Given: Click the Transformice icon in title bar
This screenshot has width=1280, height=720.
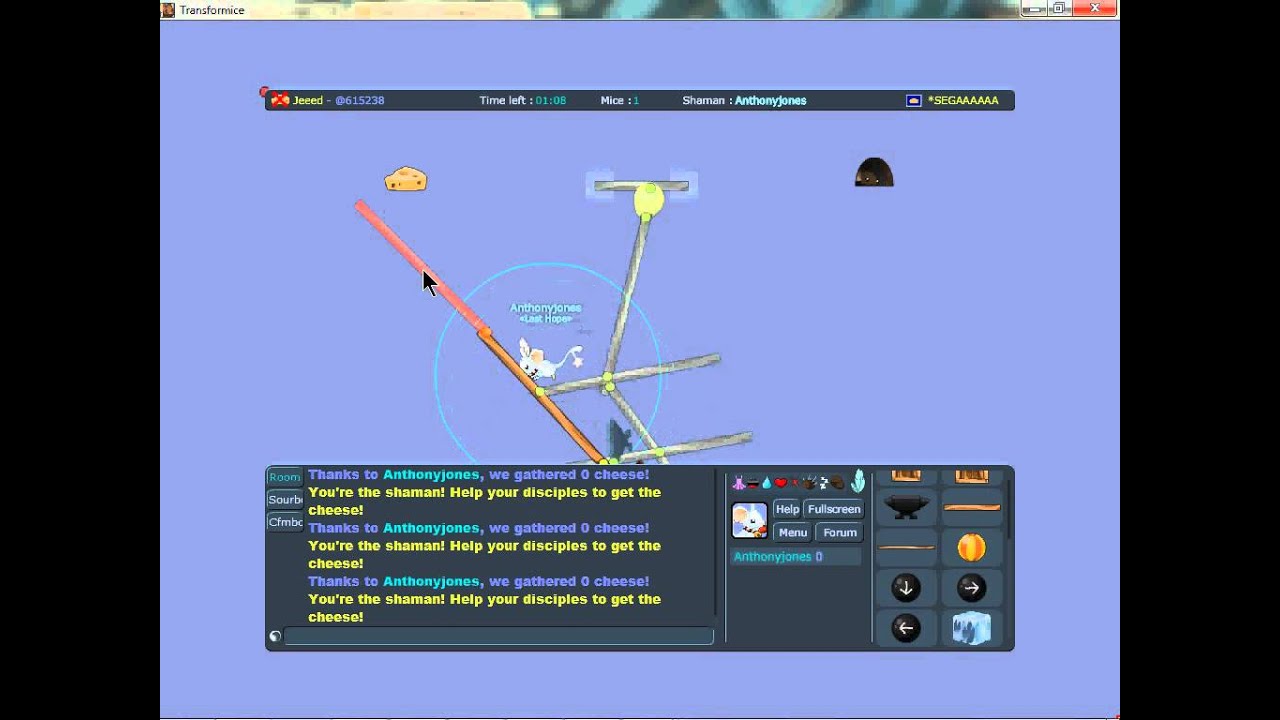Looking at the screenshot, I should pos(168,10).
